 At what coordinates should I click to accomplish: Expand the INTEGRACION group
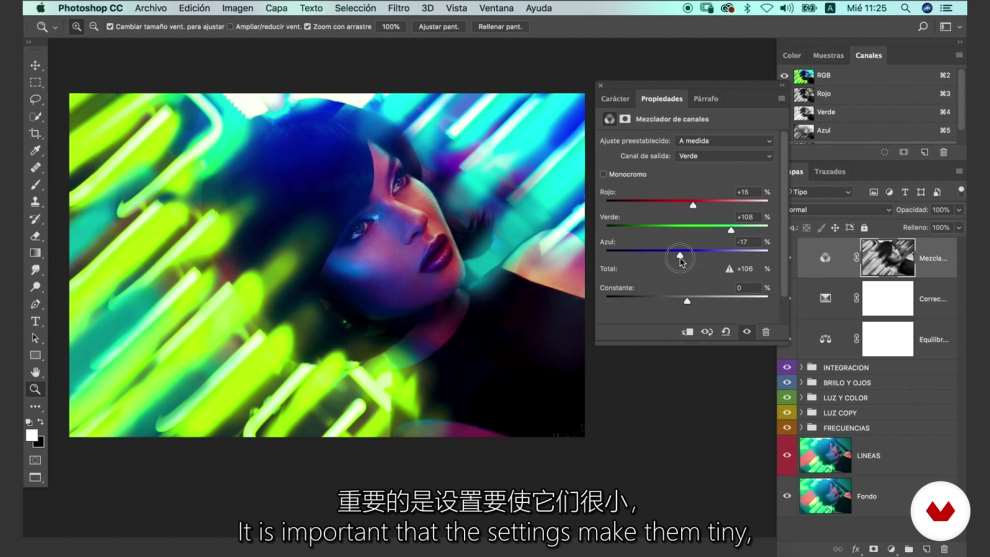click(801, 367)
